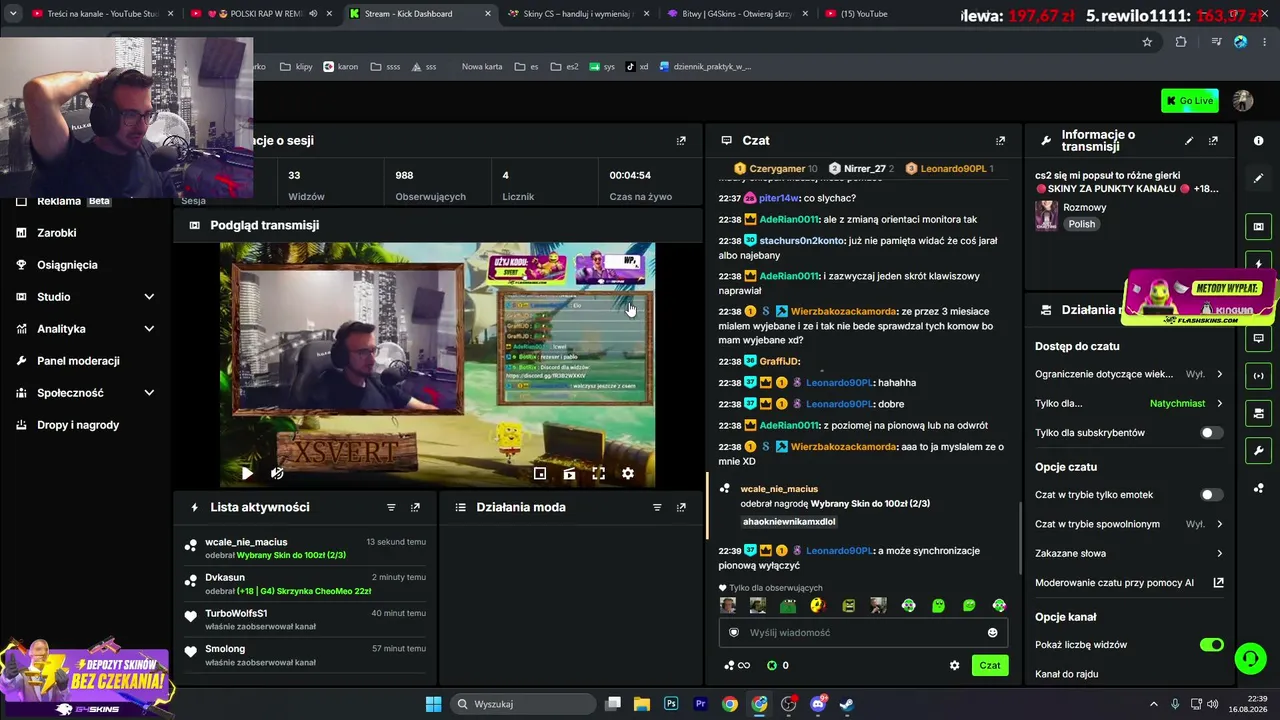The image size is (1280, 720).
Task: Disable Pokaż liczbę widzów switch
Action: 1211,645
